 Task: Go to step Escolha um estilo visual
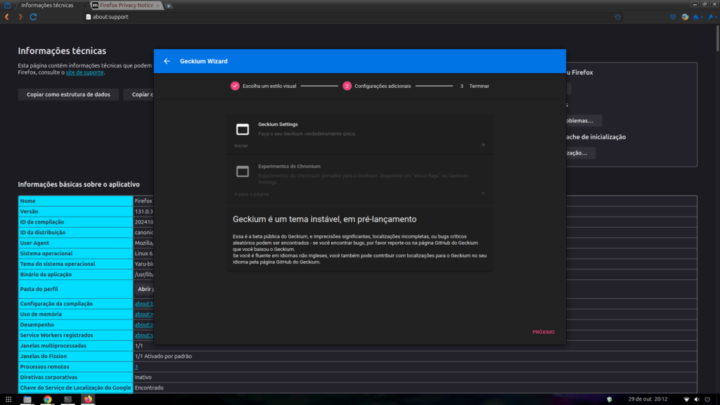264,86
